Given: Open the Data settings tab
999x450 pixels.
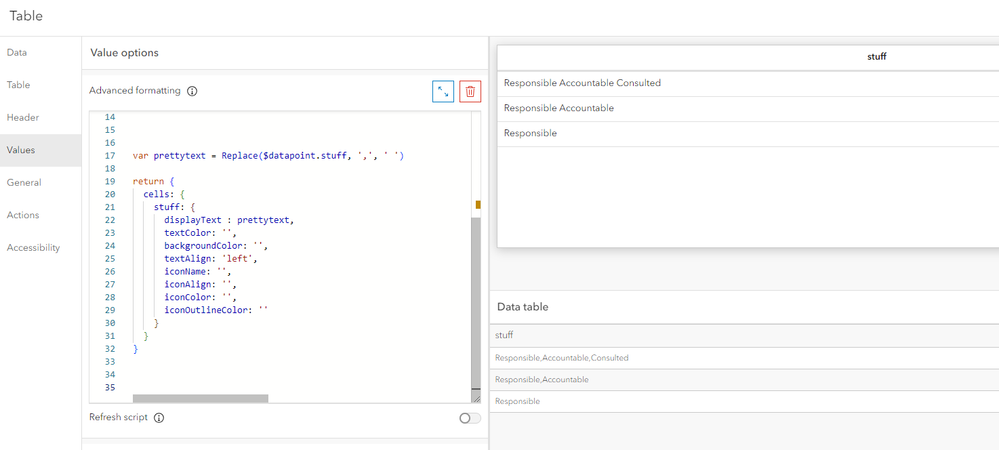Looking at the screenshot, I should click(17, 52).
